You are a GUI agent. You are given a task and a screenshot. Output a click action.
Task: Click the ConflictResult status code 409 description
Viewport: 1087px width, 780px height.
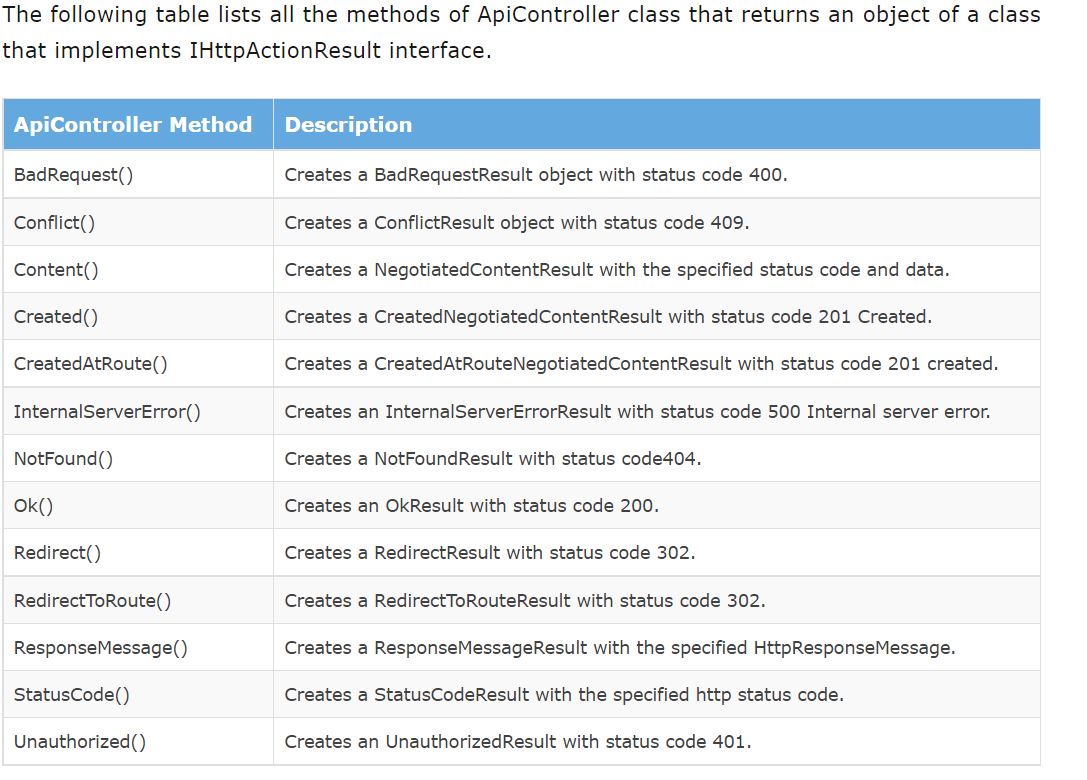[x=516, y=222]
